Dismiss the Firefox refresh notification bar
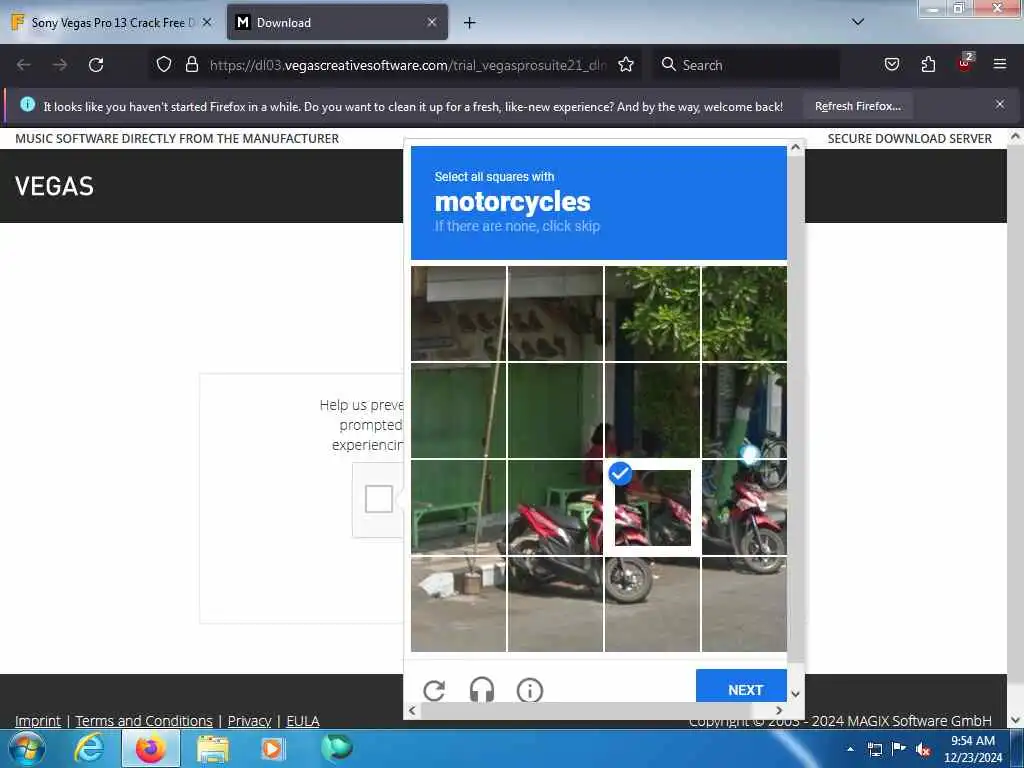 point(999,104)
